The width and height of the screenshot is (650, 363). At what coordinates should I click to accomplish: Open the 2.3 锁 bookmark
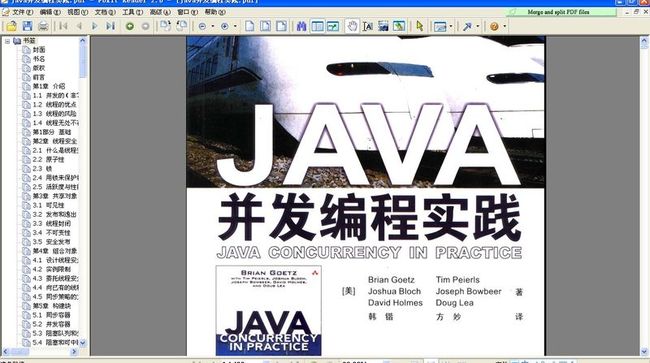tap(42, 168)
